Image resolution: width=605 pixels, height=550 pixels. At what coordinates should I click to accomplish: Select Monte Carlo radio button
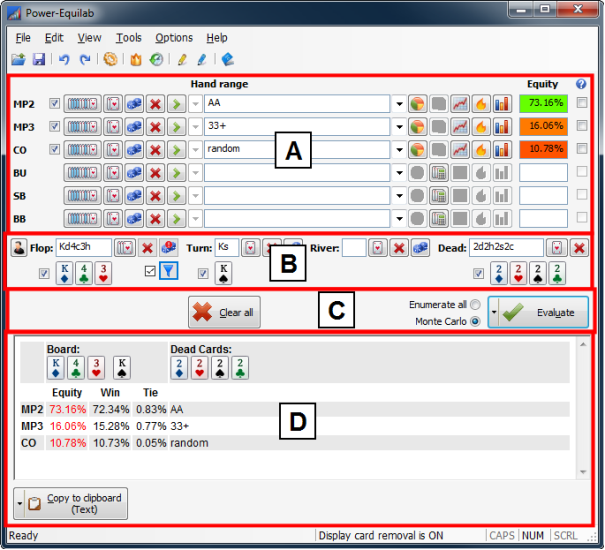tap(475, 322)
